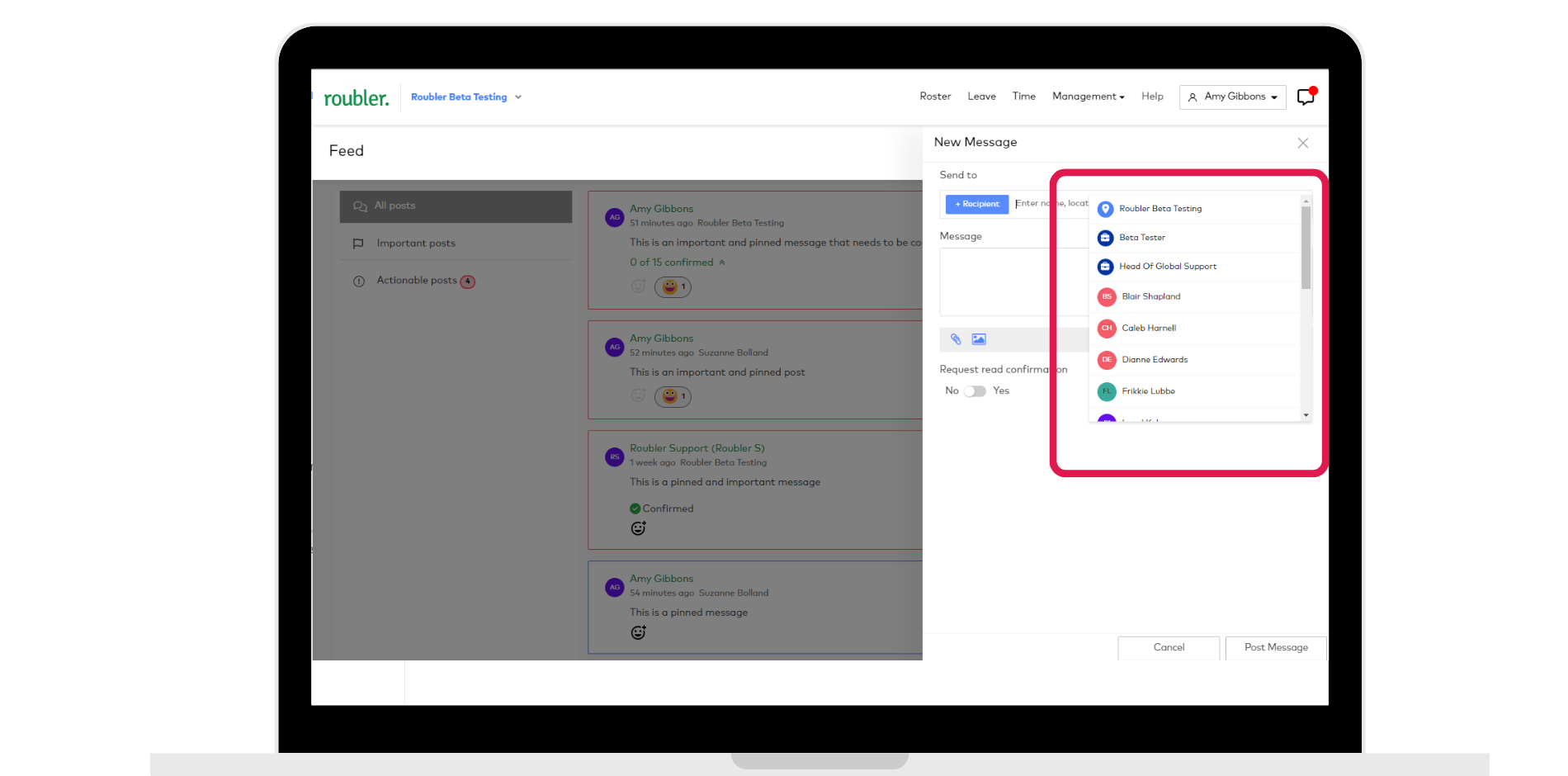Click the add reaction icon on the first post
Viewport: 1568px width, 776px height.
[x=638, y=286]
